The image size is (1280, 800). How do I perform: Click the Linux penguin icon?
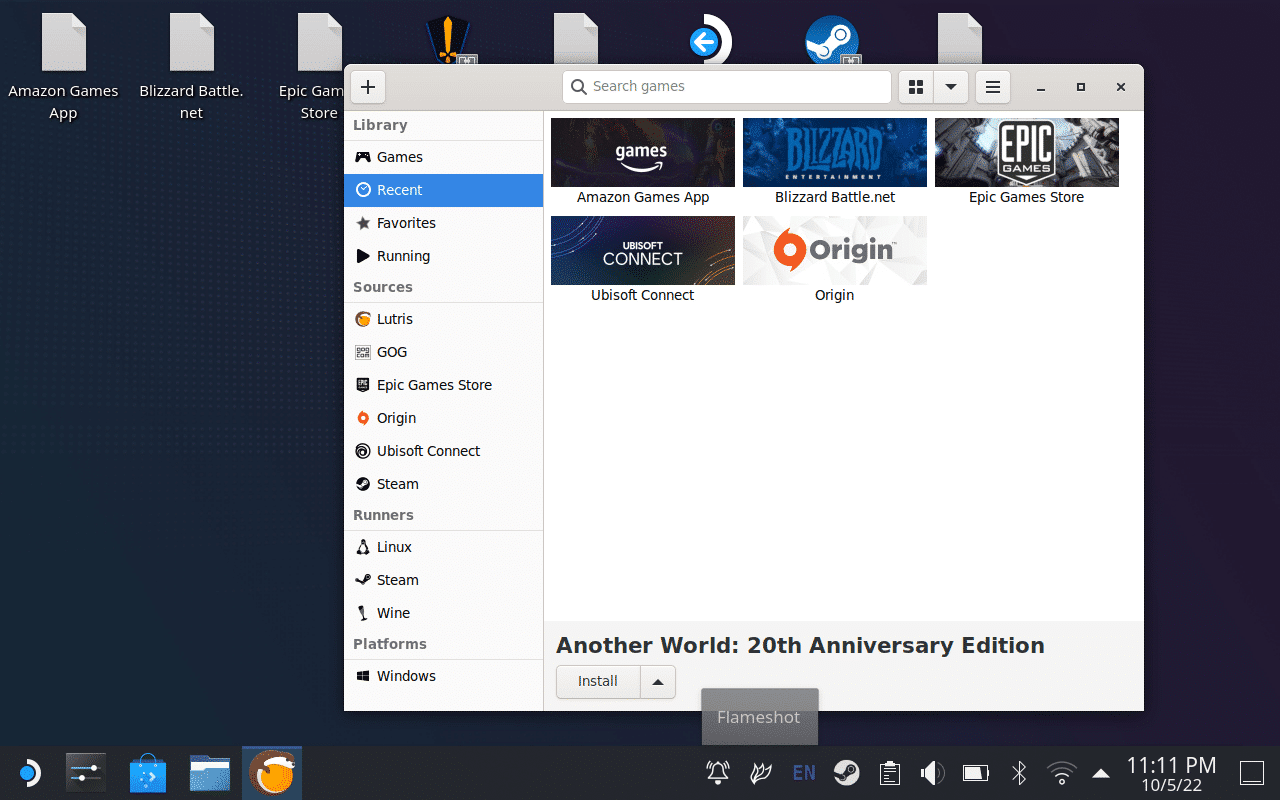click(363, 547)
